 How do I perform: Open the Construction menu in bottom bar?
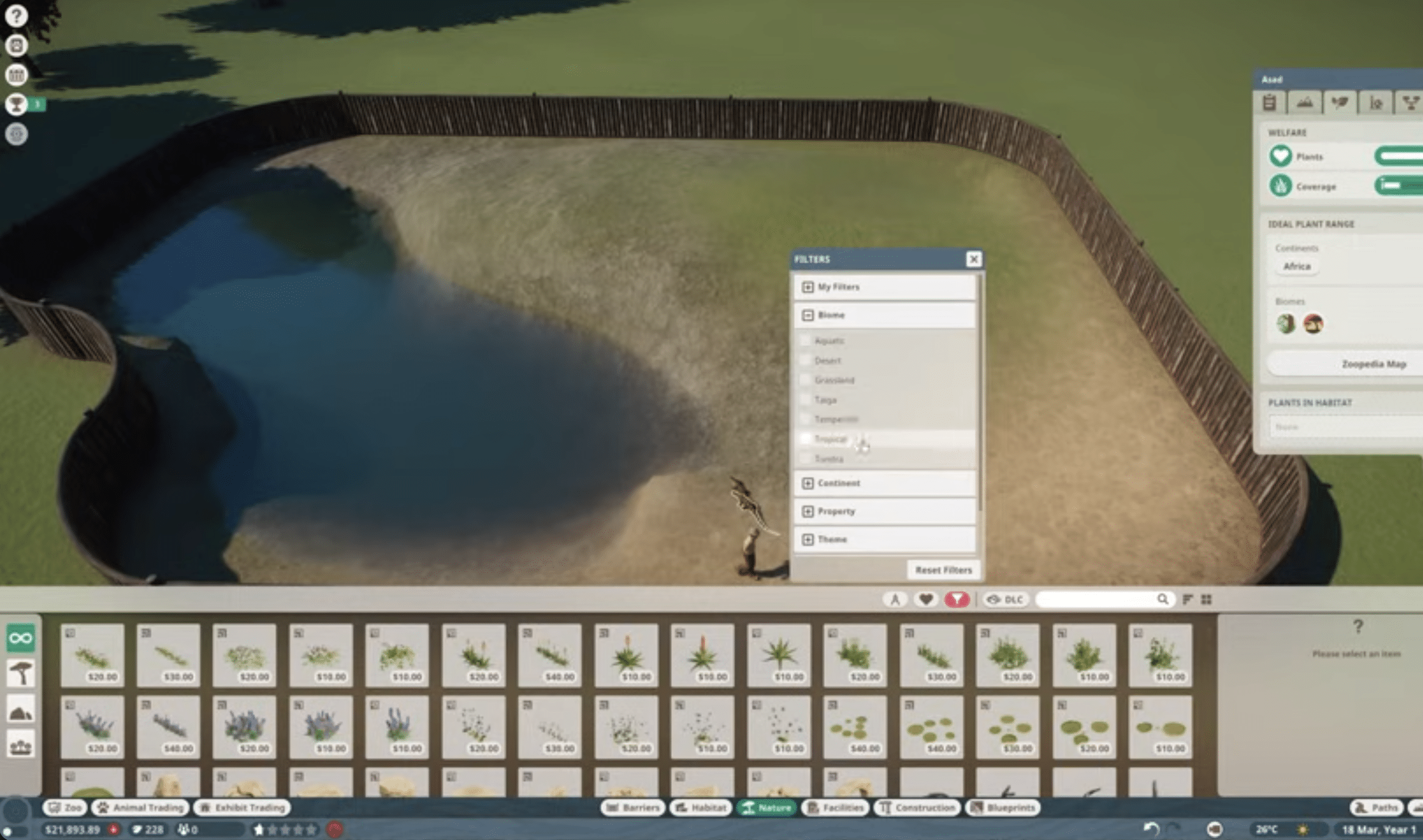point(918,808)
